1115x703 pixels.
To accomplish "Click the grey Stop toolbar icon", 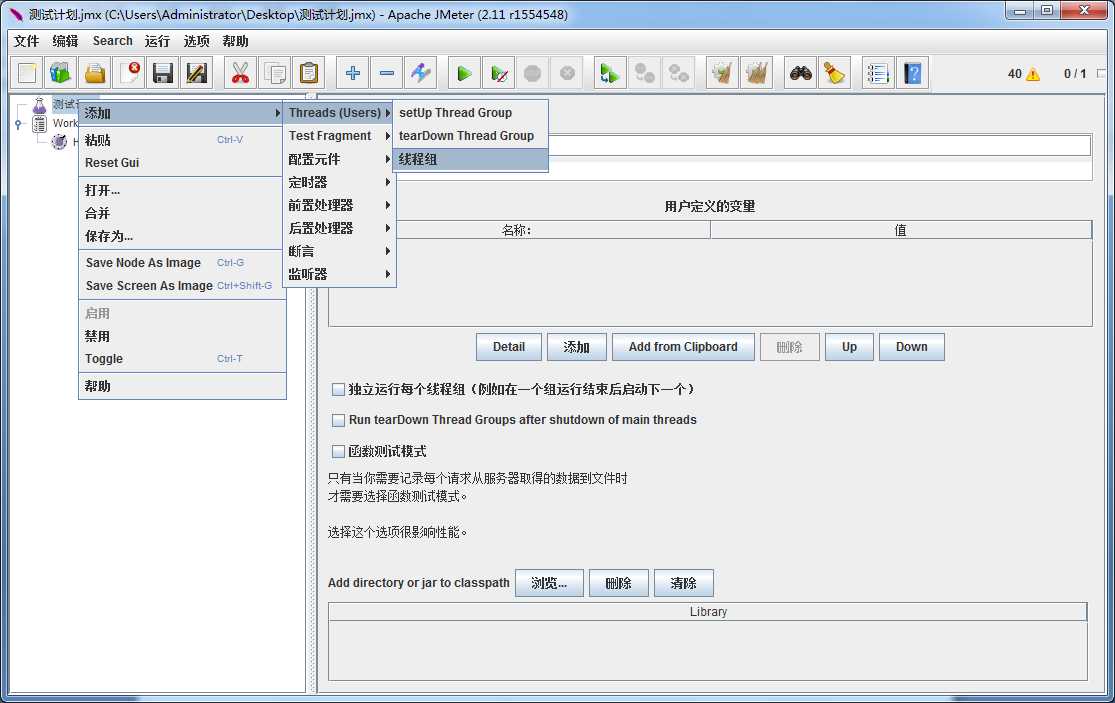I will click(x=533, y=73).
